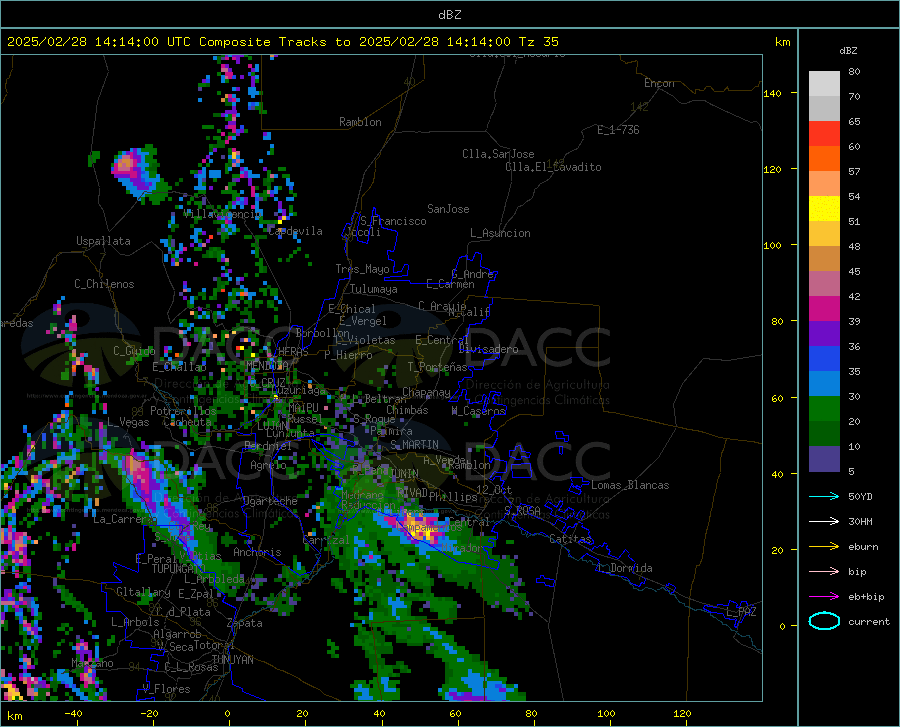900x727 pixels.
Task: Click the C_Chilenos map label
Action: pyautogui.click(x=104, y=284)
